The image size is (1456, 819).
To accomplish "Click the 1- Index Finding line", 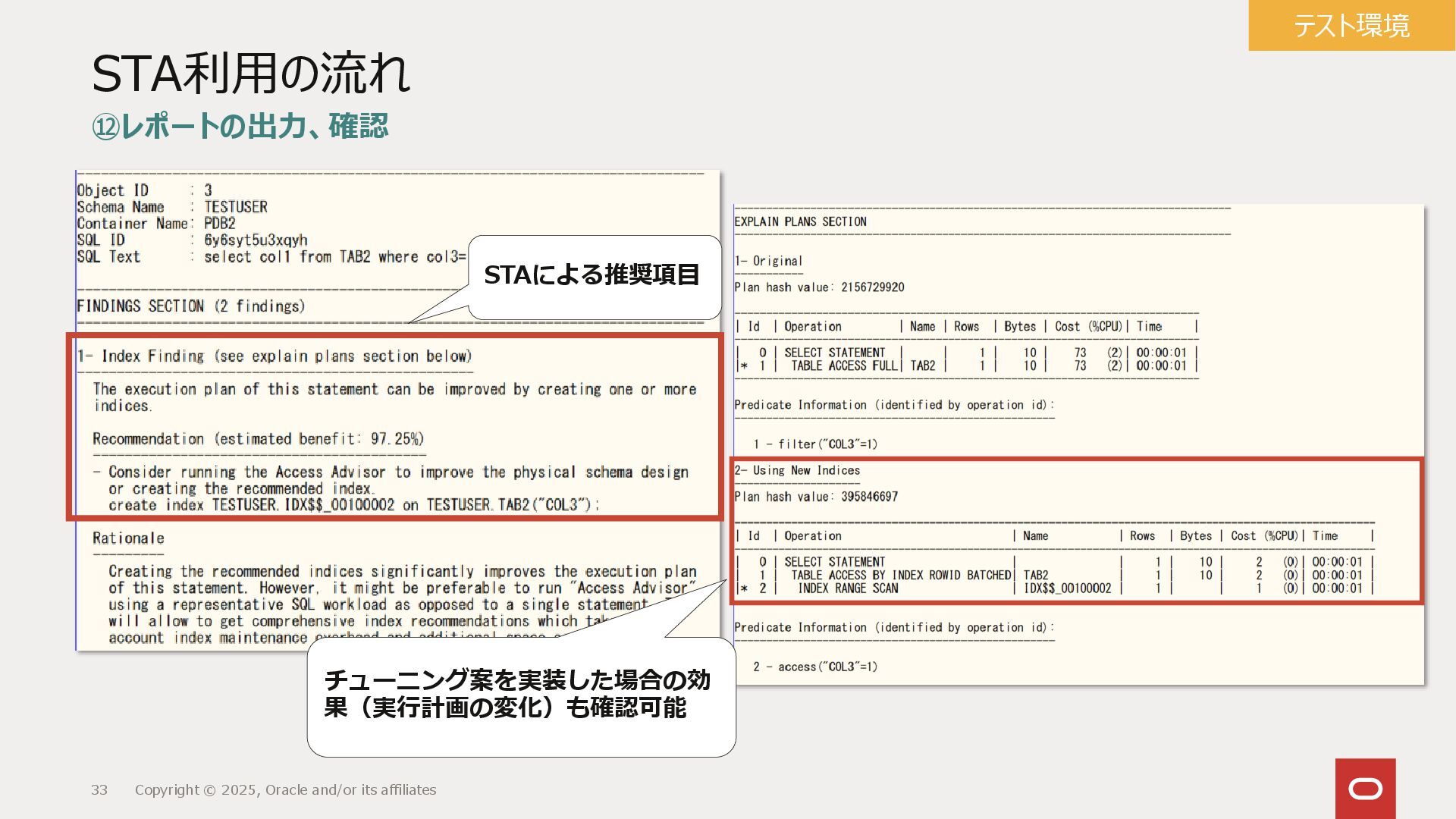I will 275,356.
